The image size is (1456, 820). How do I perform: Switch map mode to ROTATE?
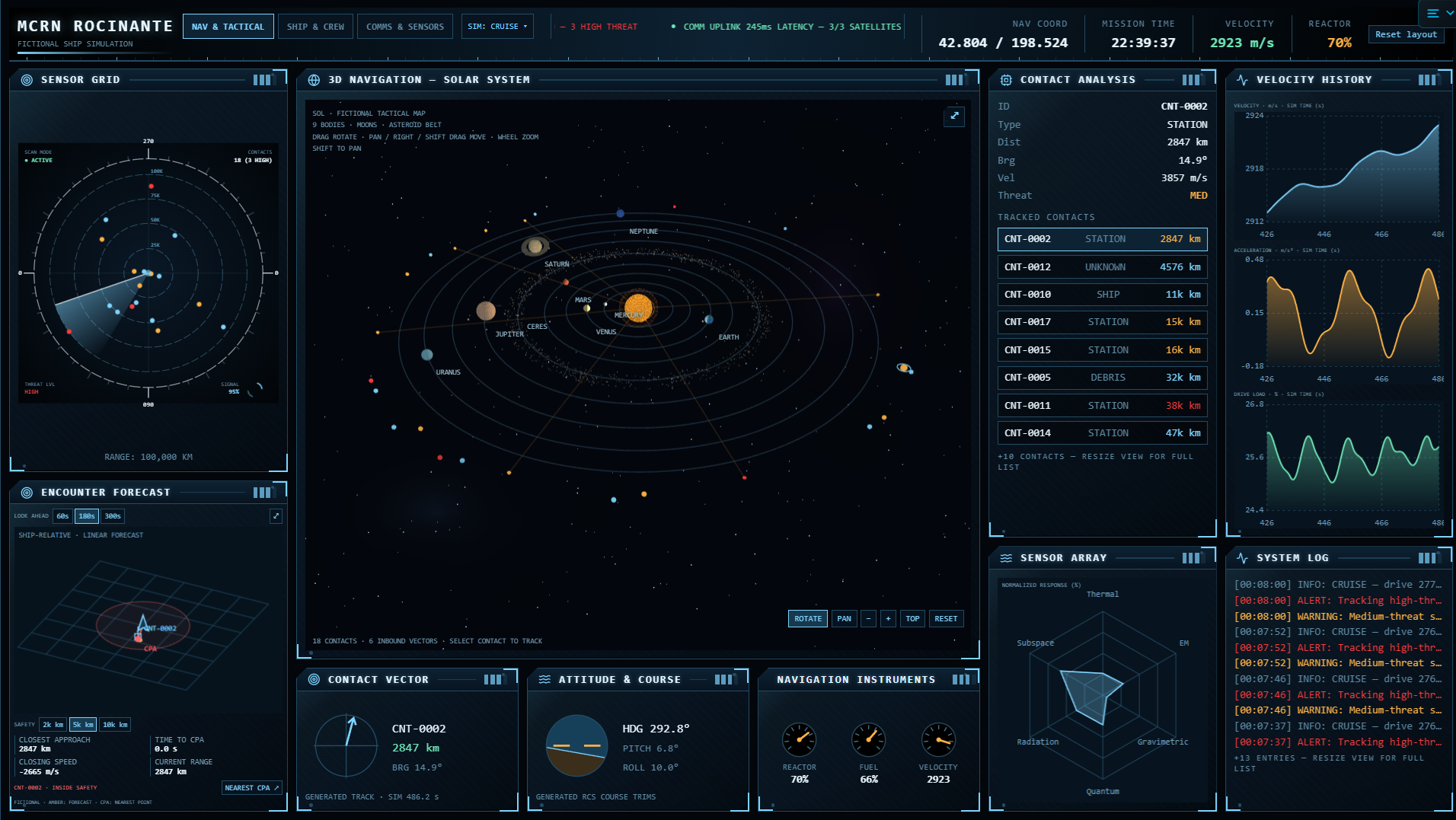[x=808, y=619]
